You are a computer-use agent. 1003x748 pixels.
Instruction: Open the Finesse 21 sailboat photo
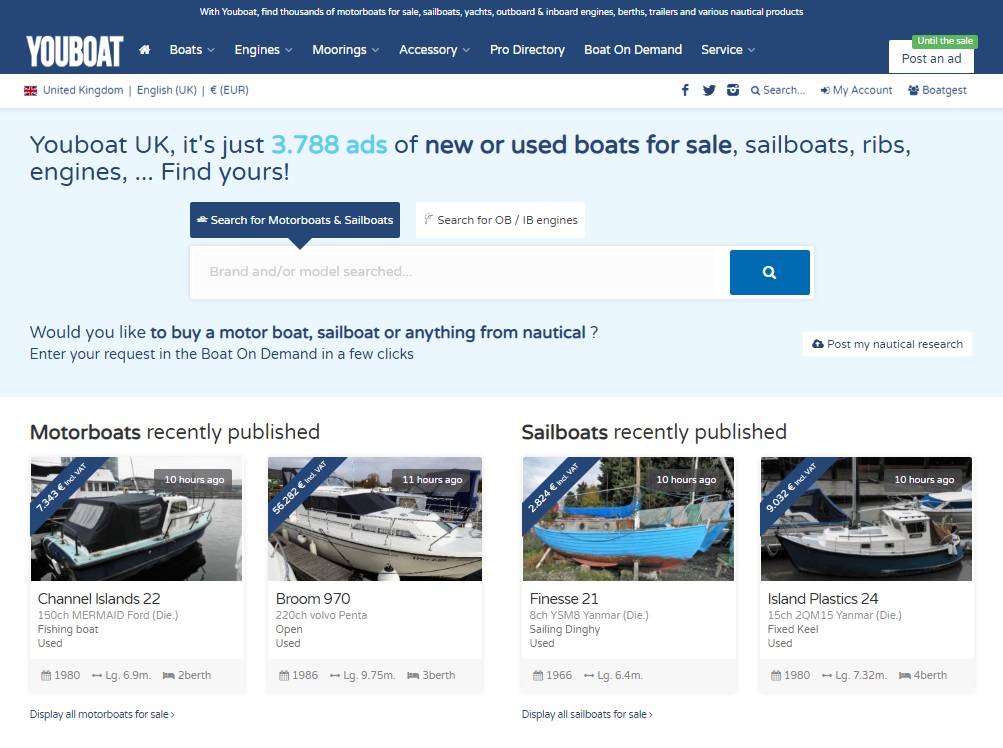point(628,519)
